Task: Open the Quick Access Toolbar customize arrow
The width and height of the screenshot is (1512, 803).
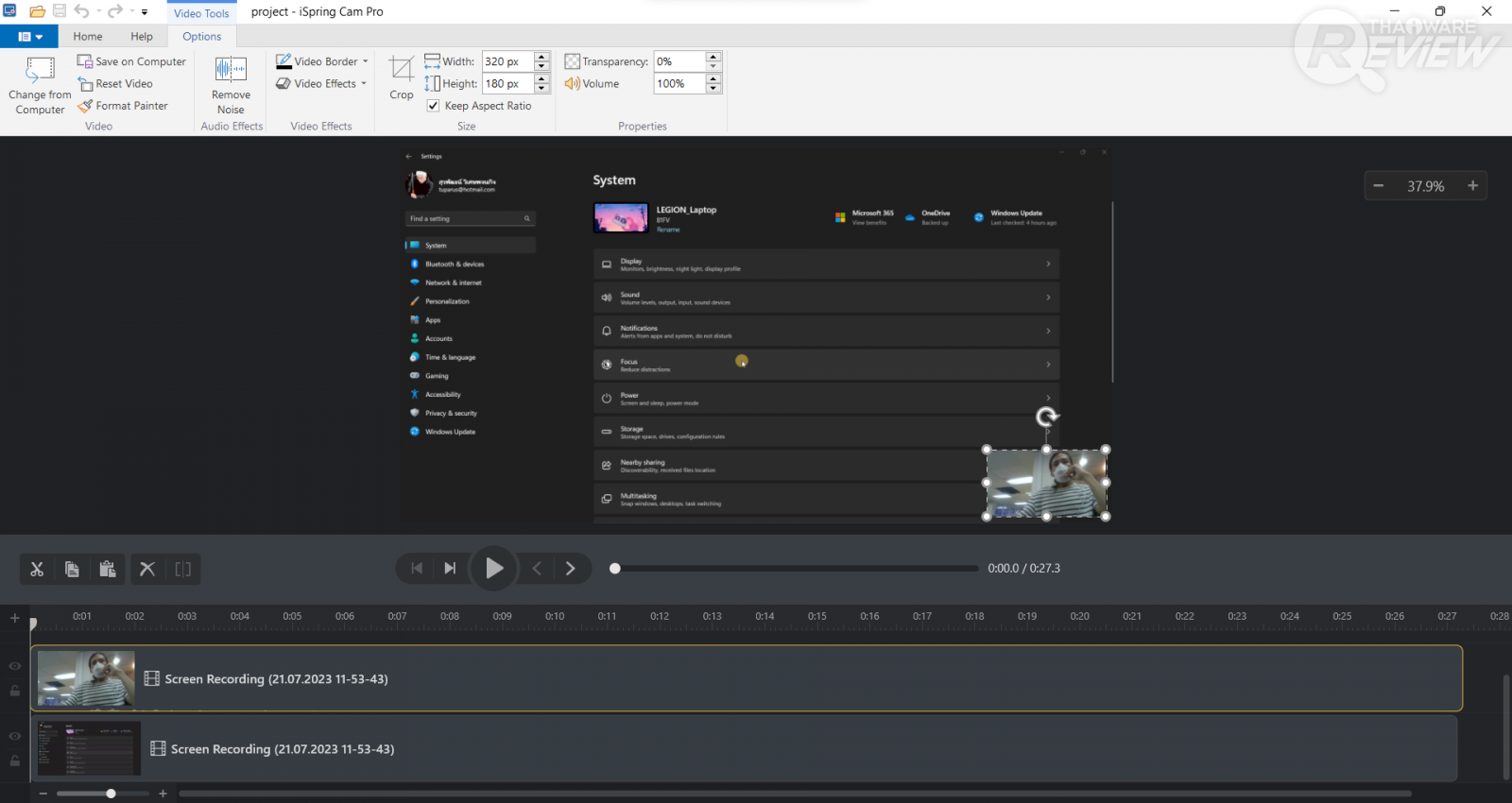Action: (x=145, y=12)
